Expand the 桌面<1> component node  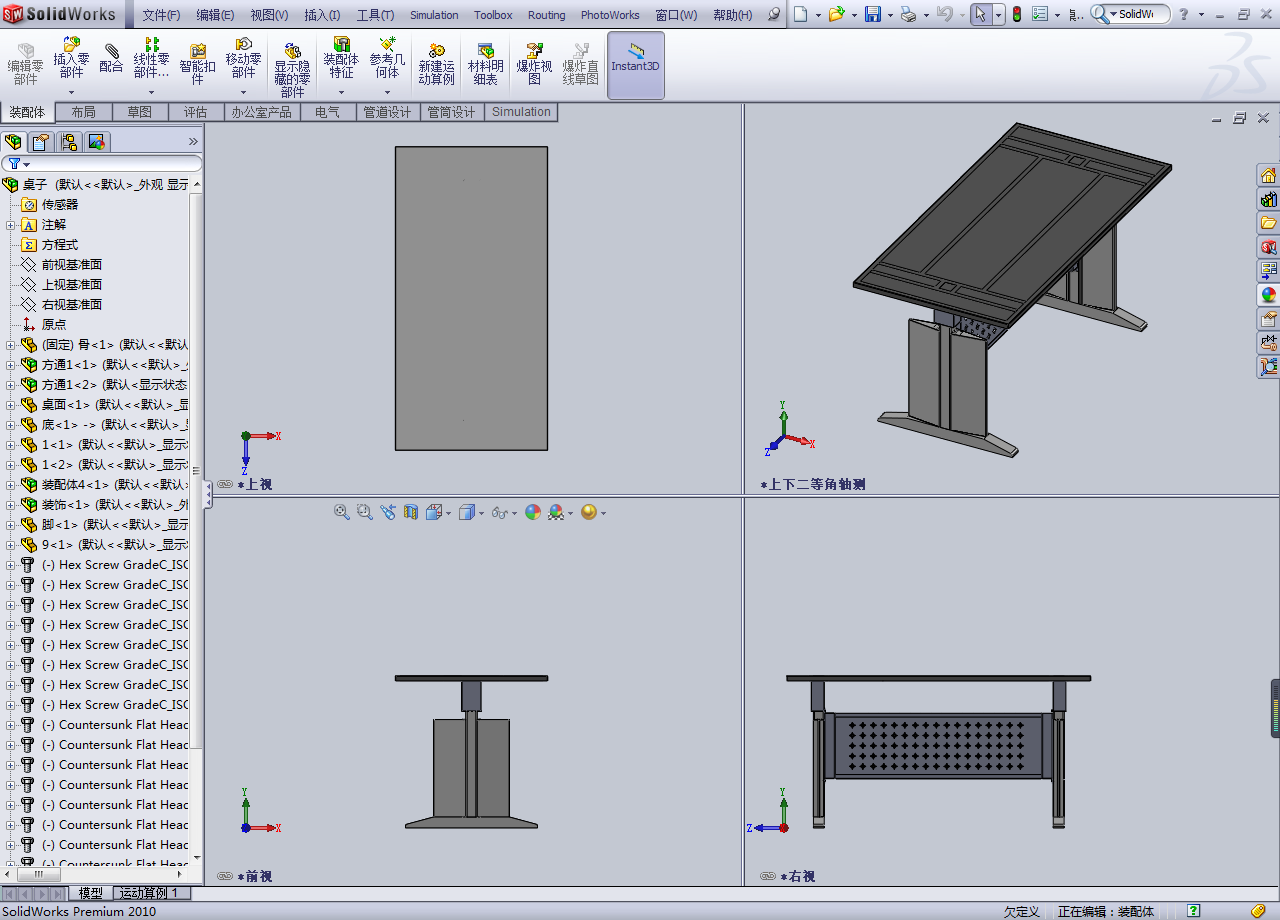[11, 405]
